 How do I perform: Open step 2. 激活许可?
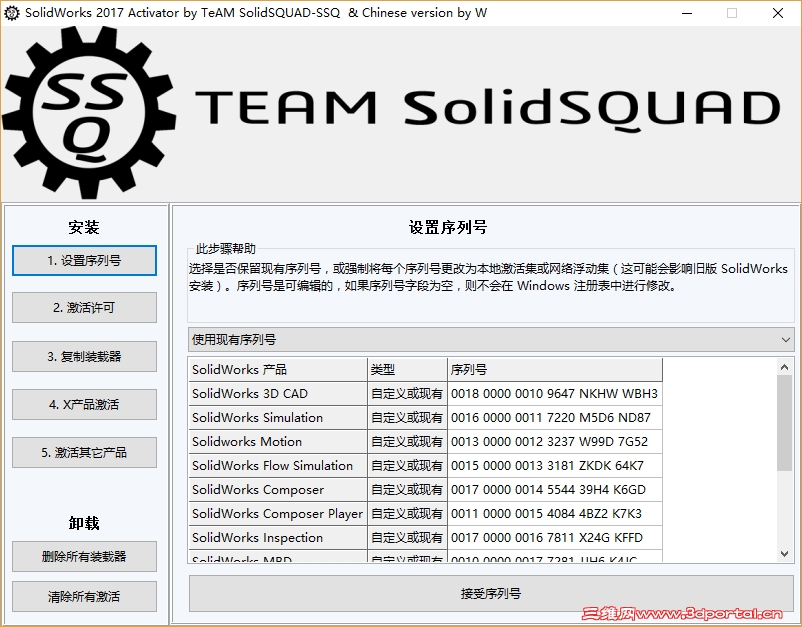(84, 308)
